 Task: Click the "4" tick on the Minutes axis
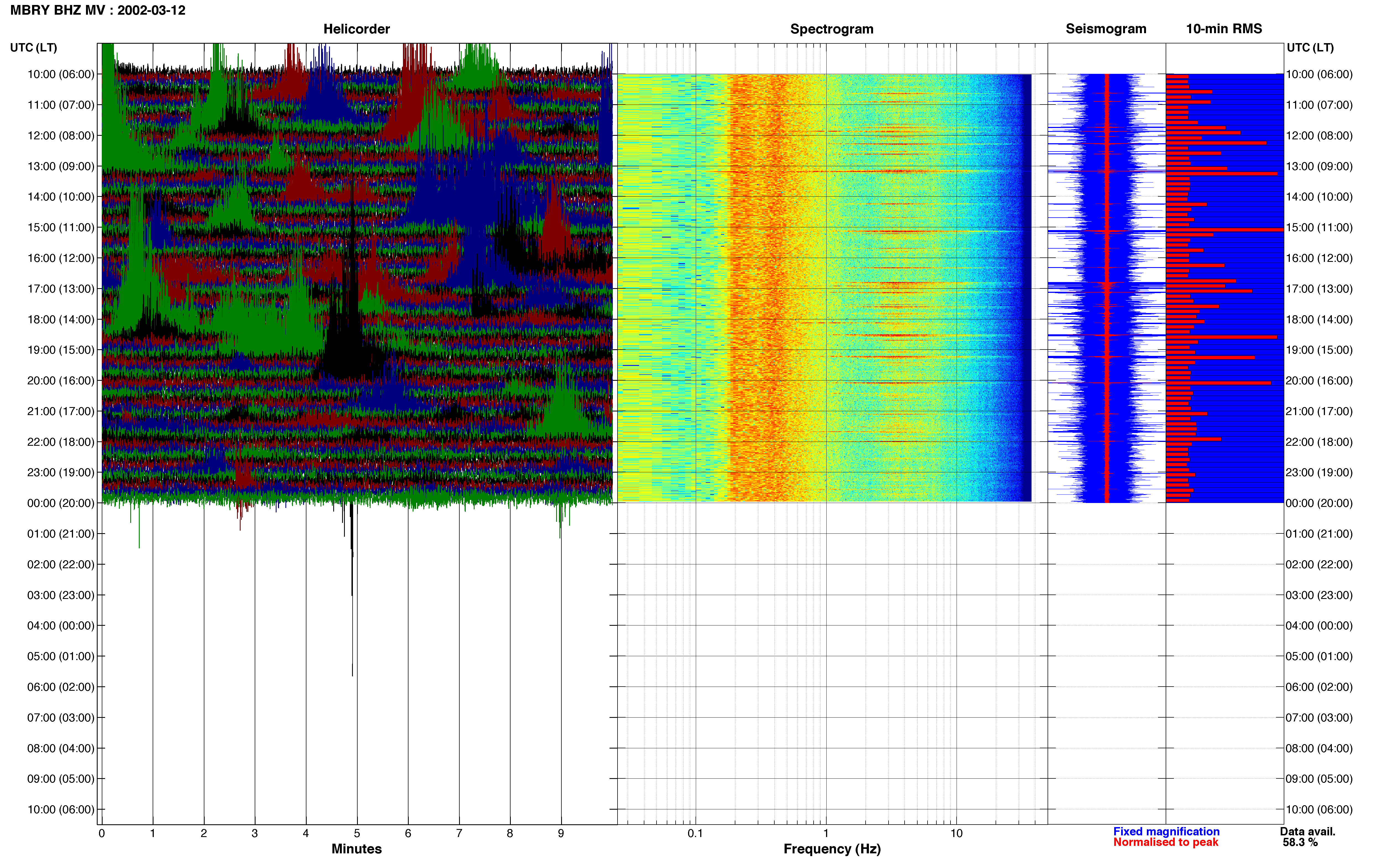point(306,833)
